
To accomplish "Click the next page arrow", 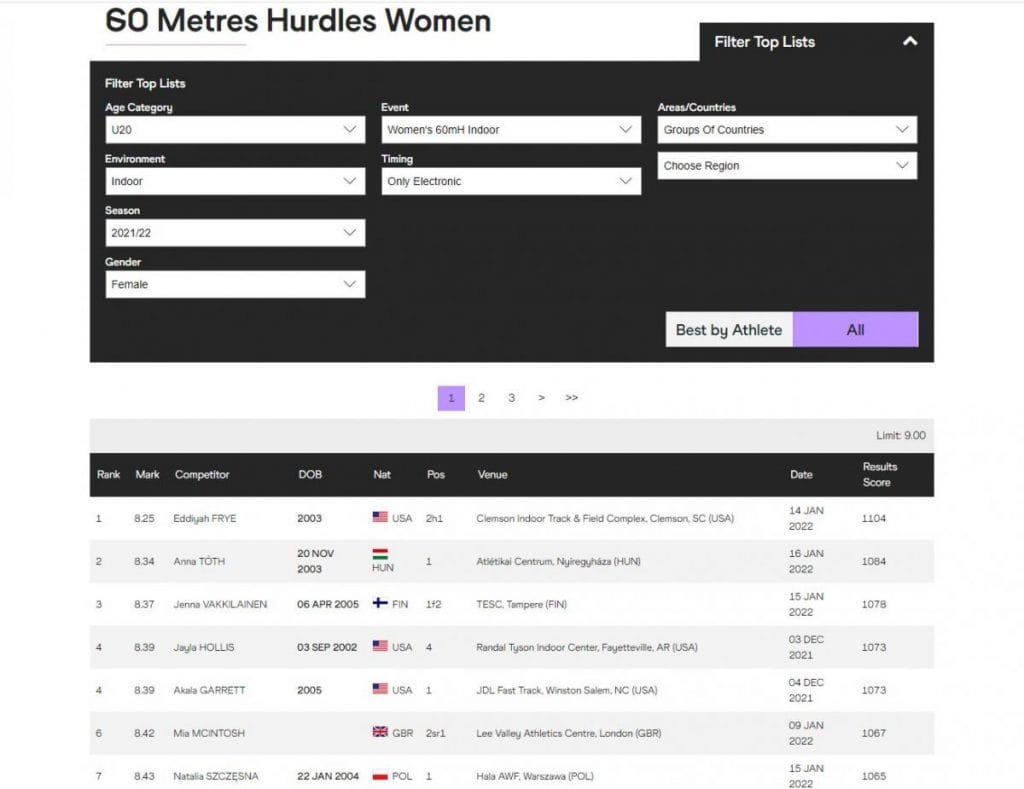I will tap(541, 398).
